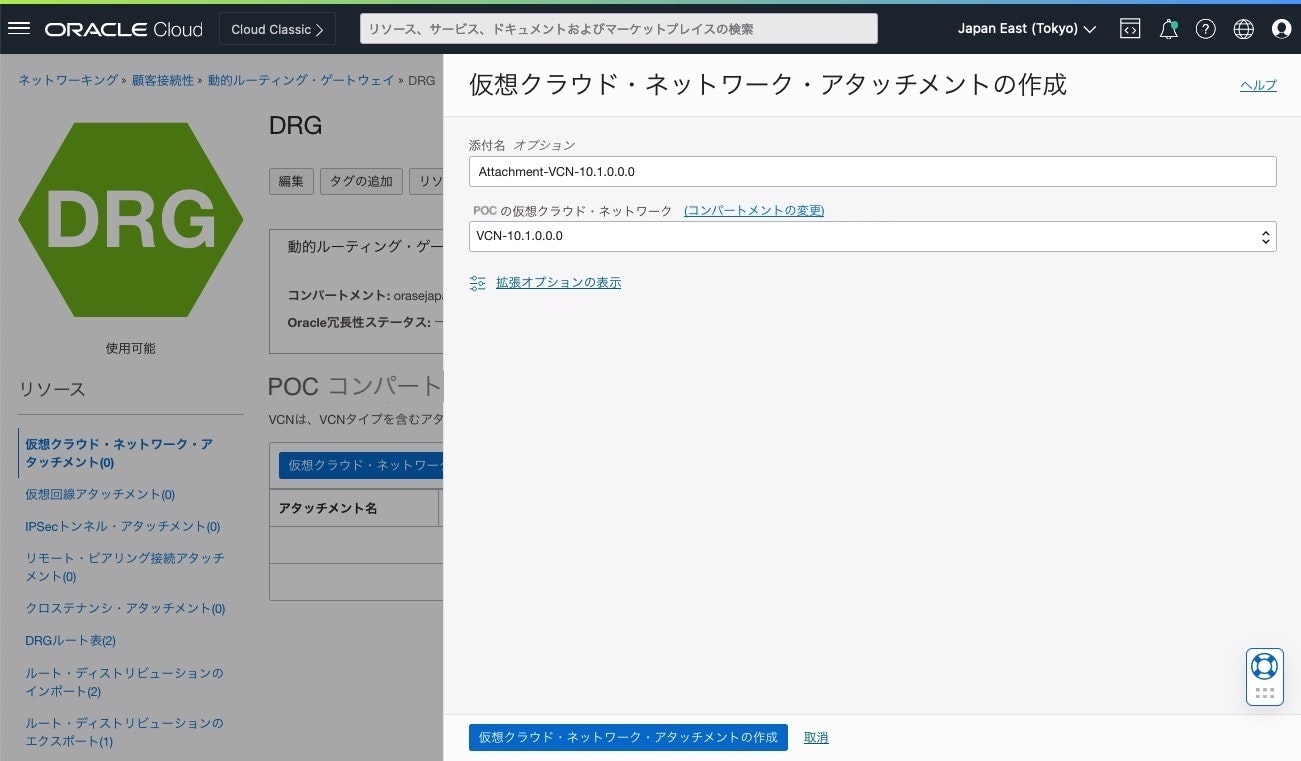Select ルート・ディストリビューションのエクスポート(1)
1301x761 pixels.
124,732
